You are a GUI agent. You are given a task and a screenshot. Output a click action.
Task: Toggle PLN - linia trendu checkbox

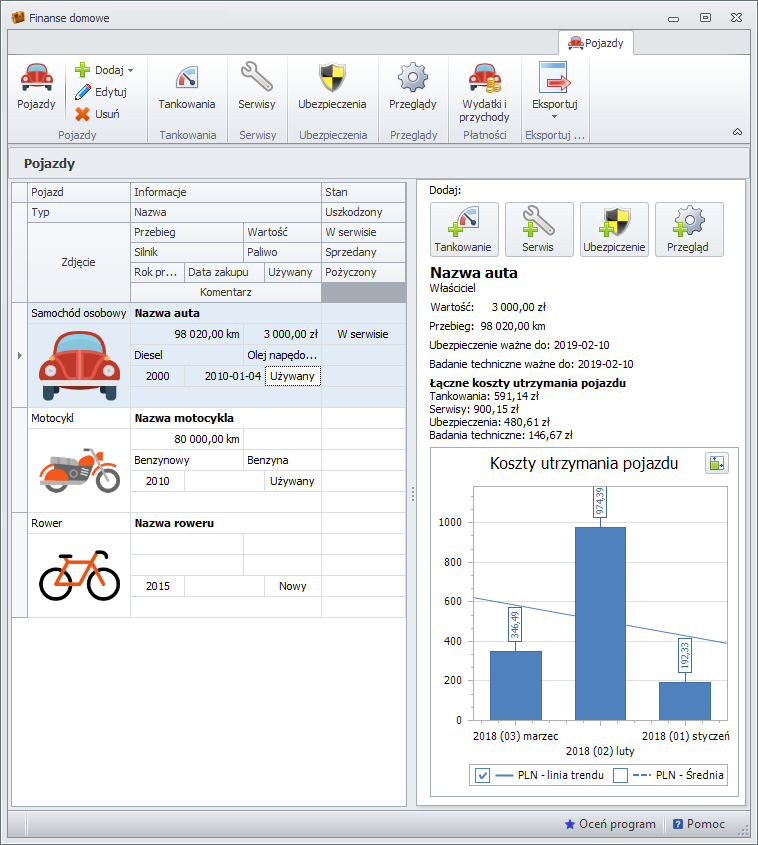click(482, 776)
